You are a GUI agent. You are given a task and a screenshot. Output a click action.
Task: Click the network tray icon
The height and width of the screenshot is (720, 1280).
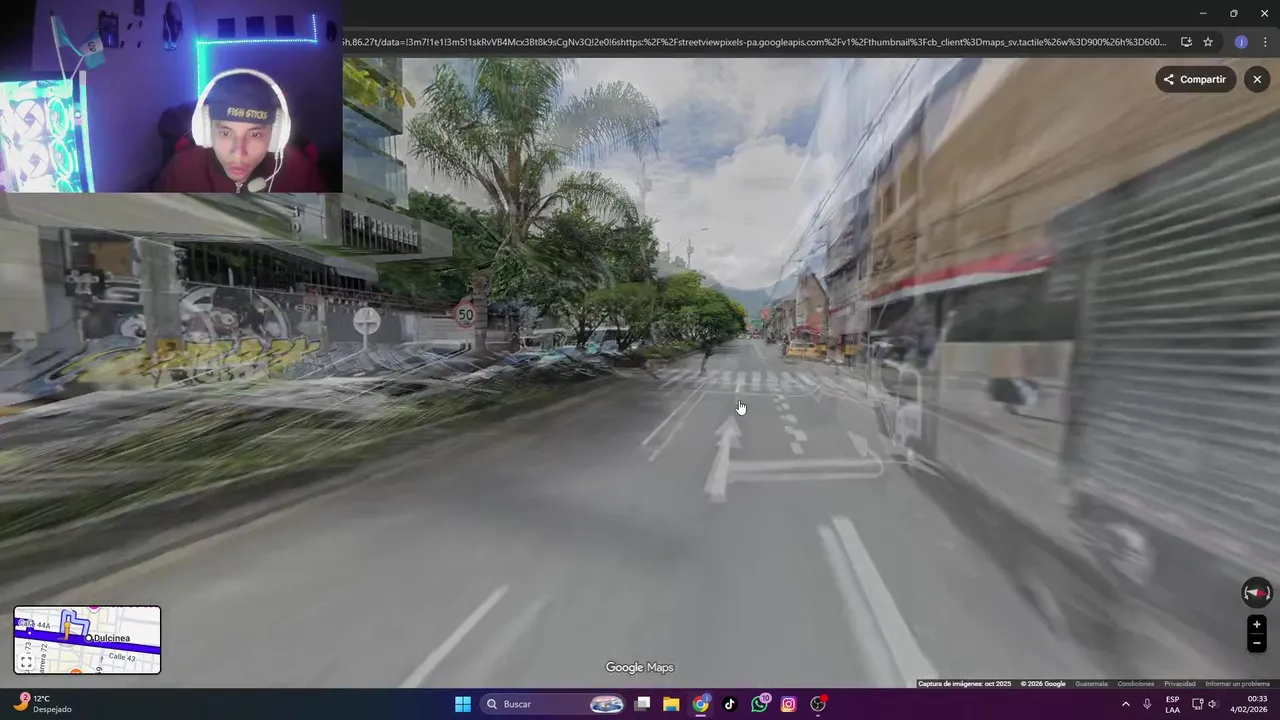[x=1198, y=704]
